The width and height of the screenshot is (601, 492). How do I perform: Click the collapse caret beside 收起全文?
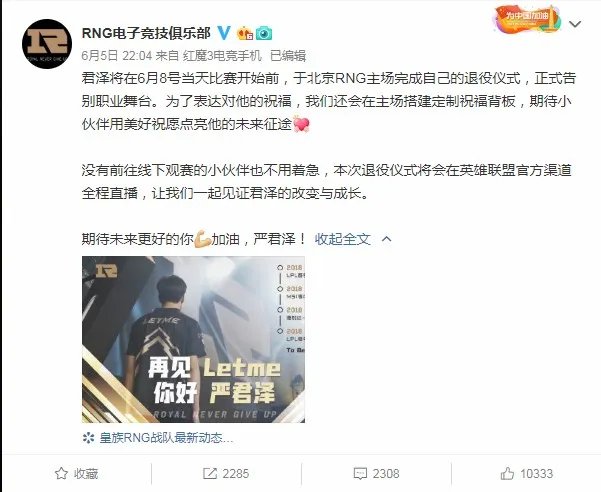point(387,239)
